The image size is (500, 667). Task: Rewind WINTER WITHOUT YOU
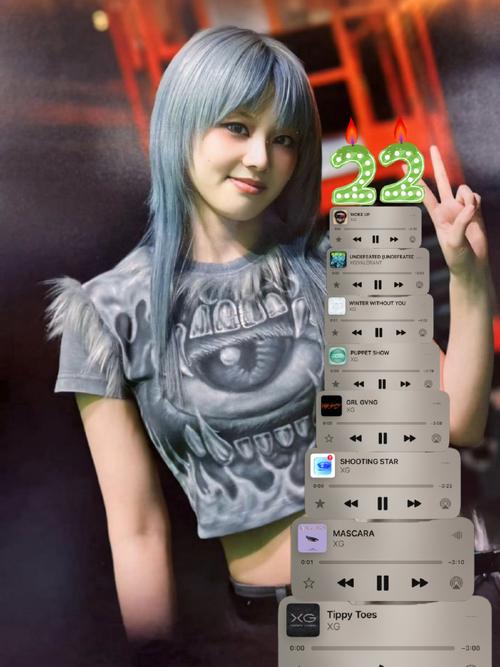click(357, 332)
